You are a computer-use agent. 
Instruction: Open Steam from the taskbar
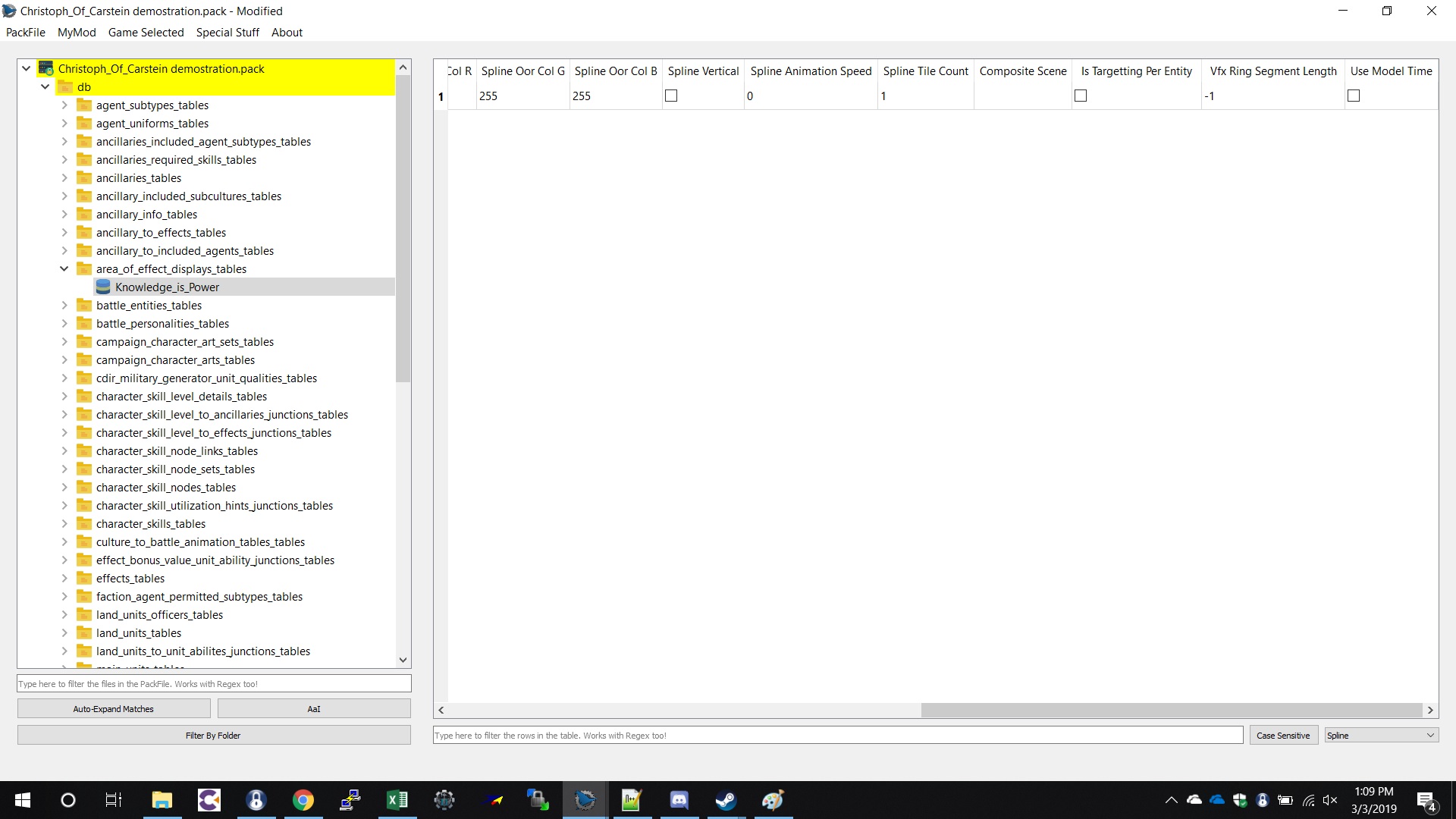click(726, 800)
